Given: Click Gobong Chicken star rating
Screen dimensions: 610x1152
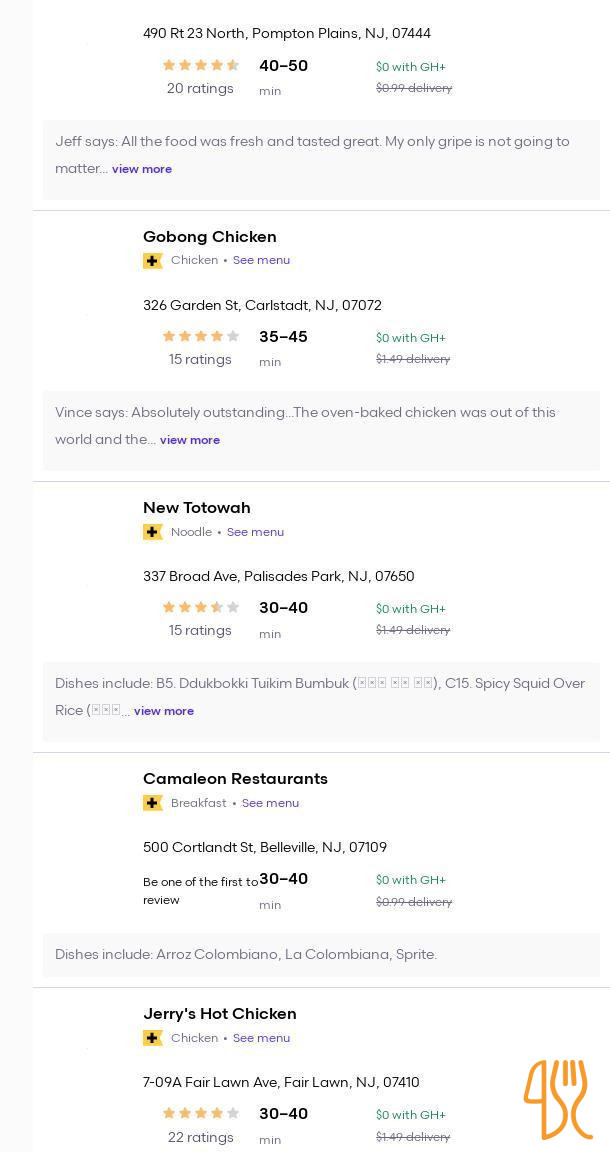Looking at the screenshot, I should tap(201, 337).
